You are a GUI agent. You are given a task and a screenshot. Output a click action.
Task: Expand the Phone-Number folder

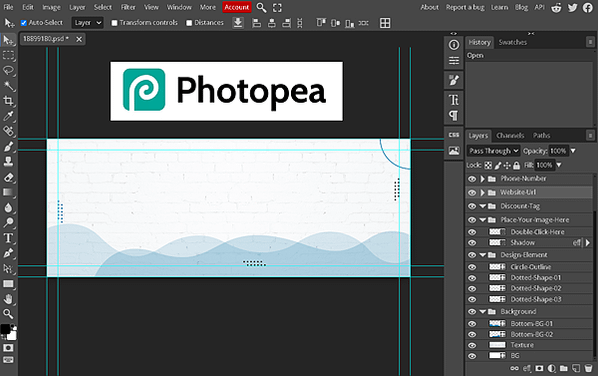click(482, 179)
